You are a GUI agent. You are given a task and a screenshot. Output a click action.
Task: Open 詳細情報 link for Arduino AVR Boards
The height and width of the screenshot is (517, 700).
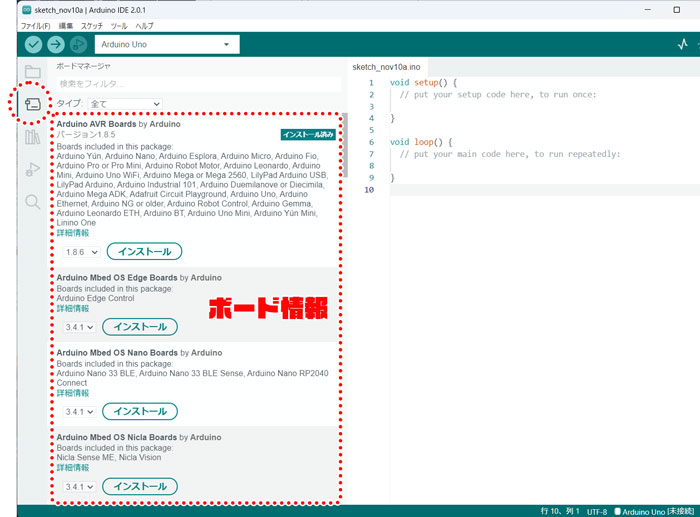click(73, 233)
